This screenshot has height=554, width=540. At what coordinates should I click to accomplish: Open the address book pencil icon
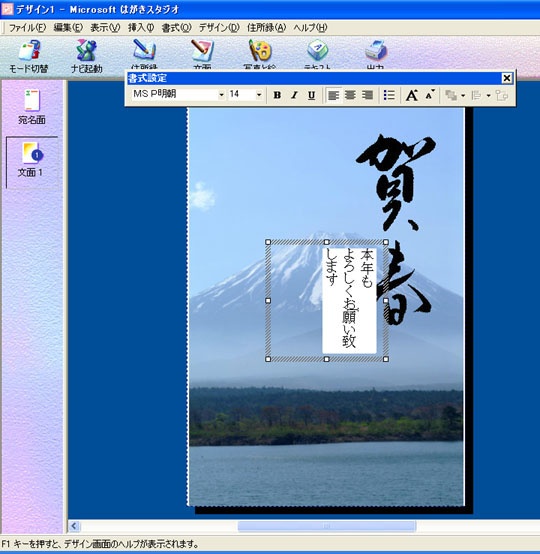point(144,50)
